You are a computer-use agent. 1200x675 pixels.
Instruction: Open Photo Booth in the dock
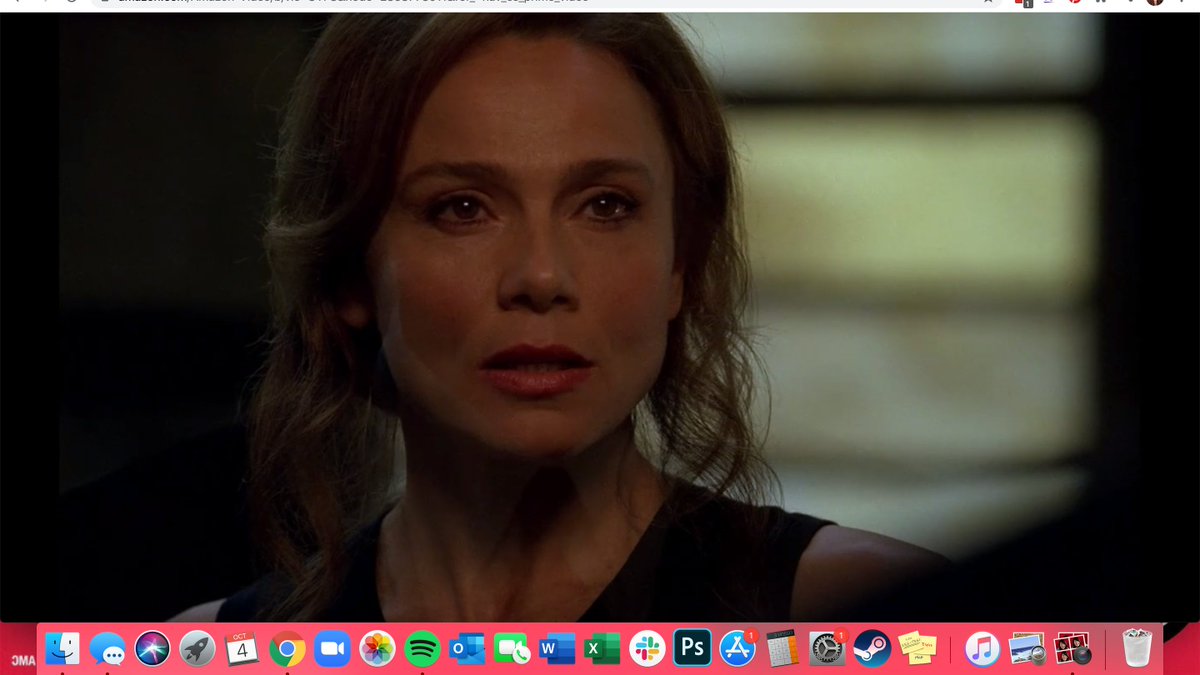(x=1073, y=649)
